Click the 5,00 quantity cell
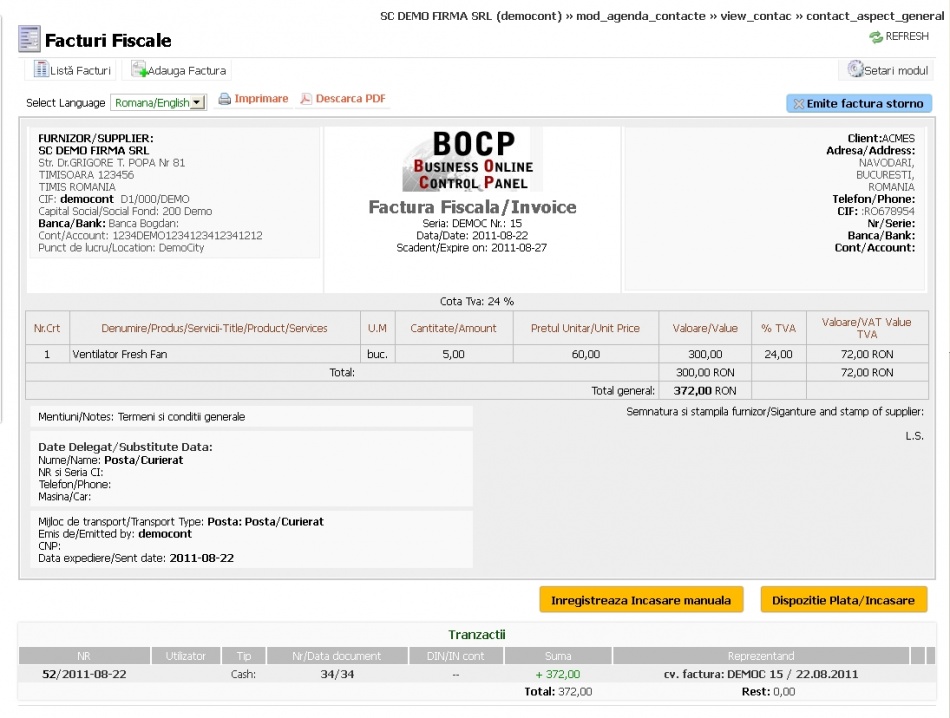This screenshot has width=950, height=718. (453, 354)
